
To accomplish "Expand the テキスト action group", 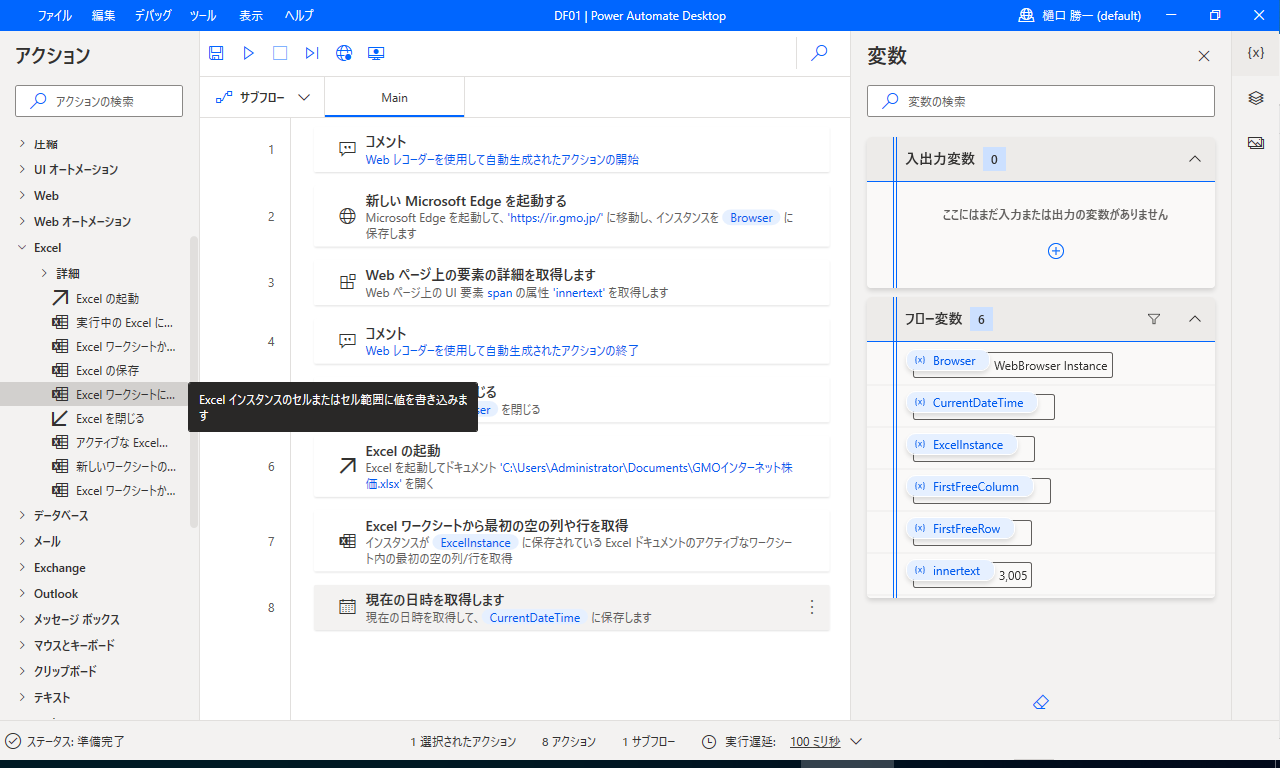I will click(x=22, y=698).
